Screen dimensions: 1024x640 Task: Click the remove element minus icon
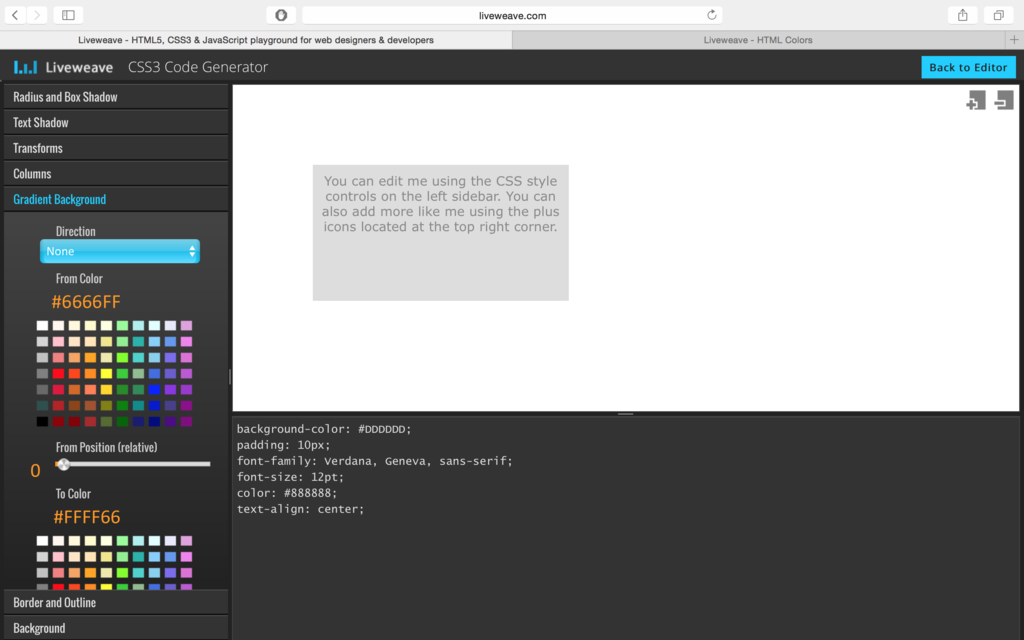click(1004, 100)
